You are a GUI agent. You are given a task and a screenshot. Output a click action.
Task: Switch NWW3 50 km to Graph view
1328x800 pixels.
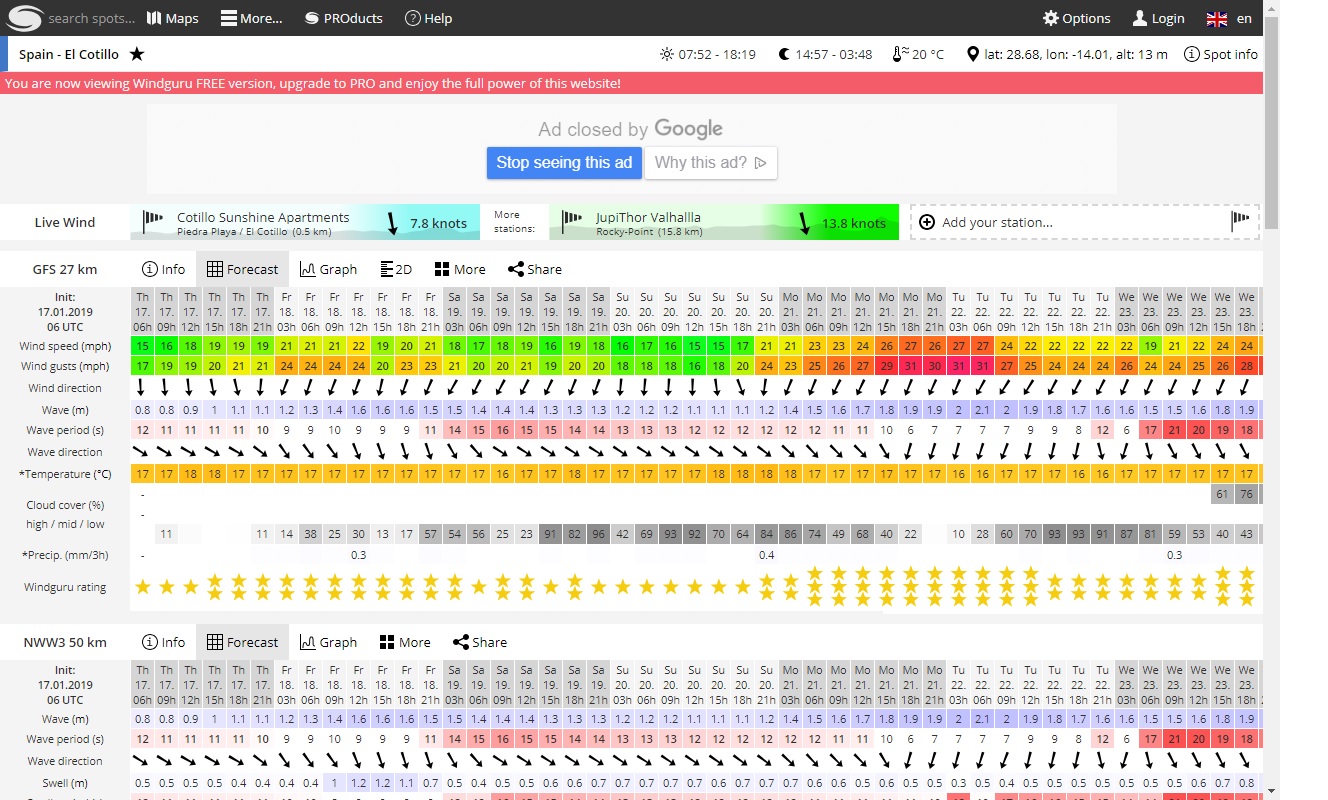(328, 642)
